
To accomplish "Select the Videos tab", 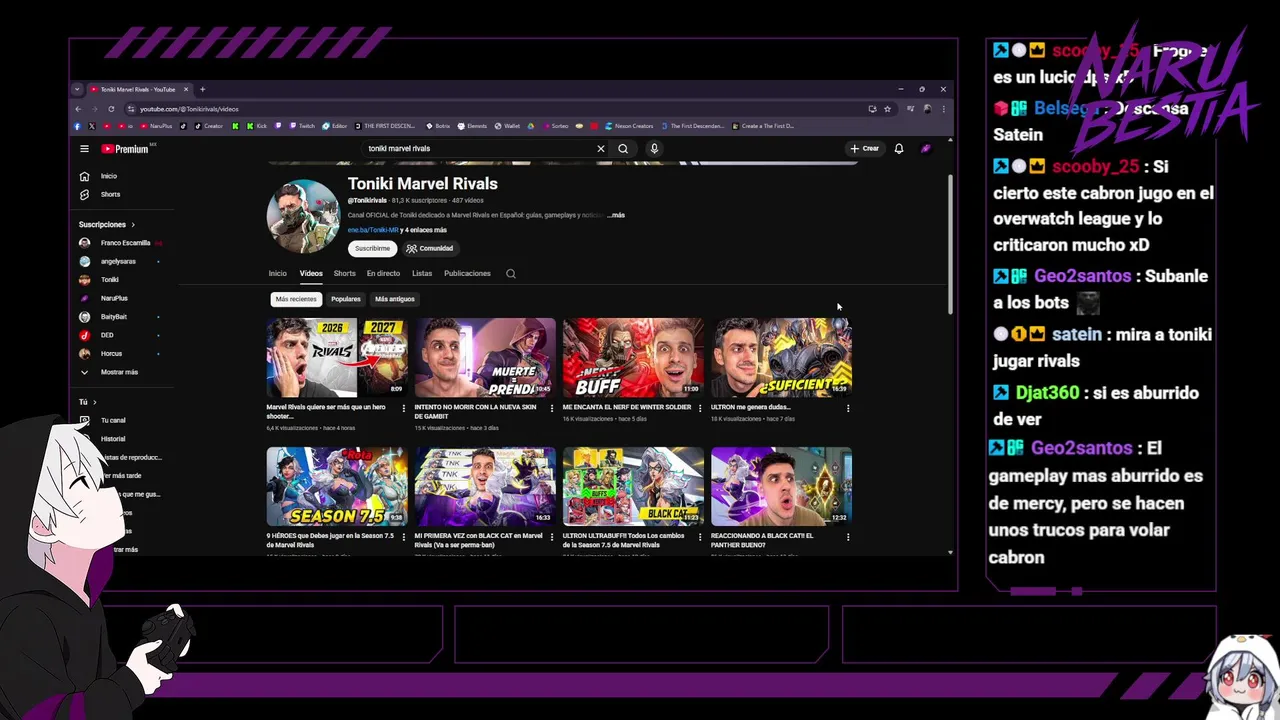I will pyautogui.click(x=311, y=273).
